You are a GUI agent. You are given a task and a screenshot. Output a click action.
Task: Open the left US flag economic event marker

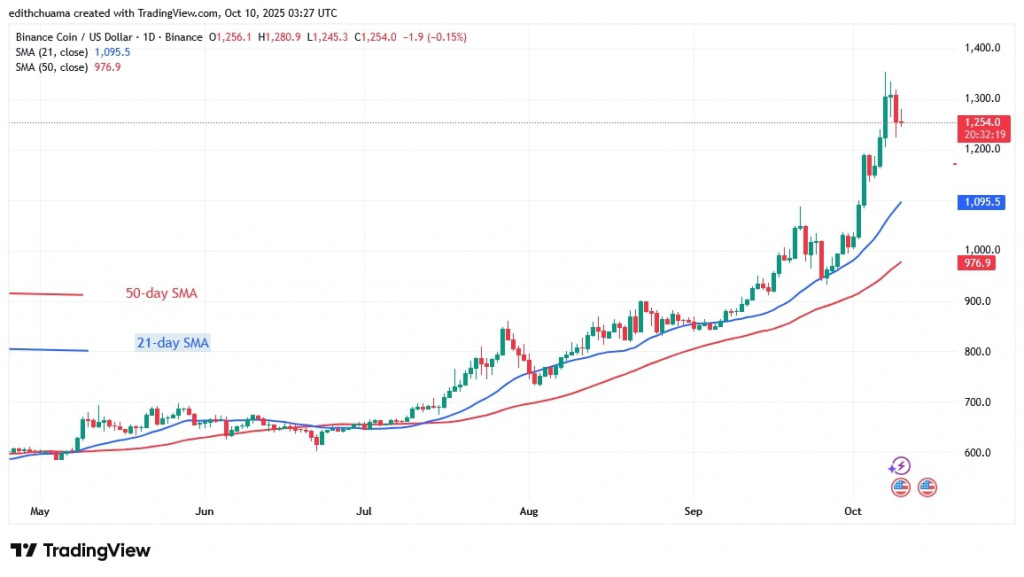tap(899, 487)
